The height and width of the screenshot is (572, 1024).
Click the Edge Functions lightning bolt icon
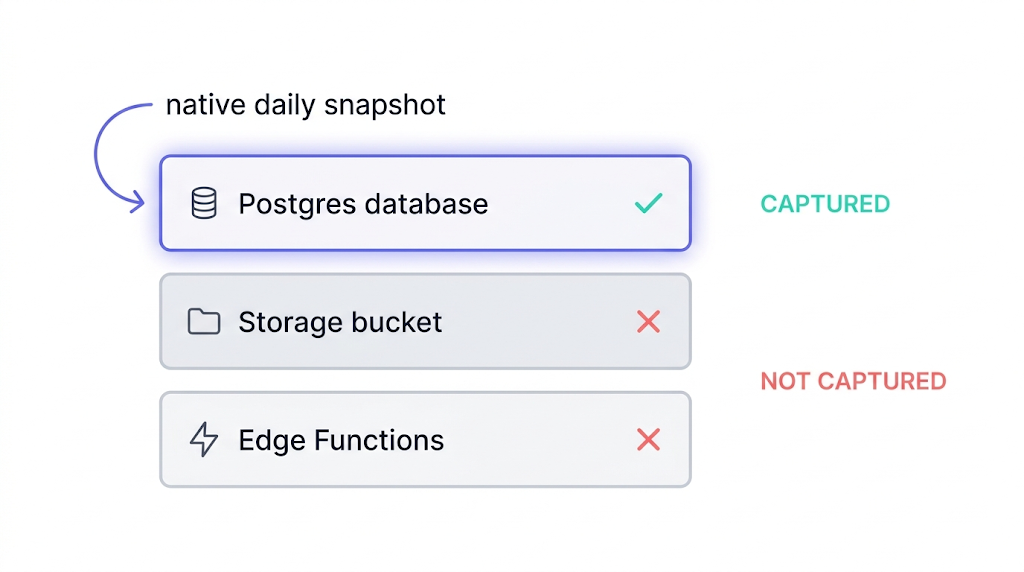(x=204, y=440)
